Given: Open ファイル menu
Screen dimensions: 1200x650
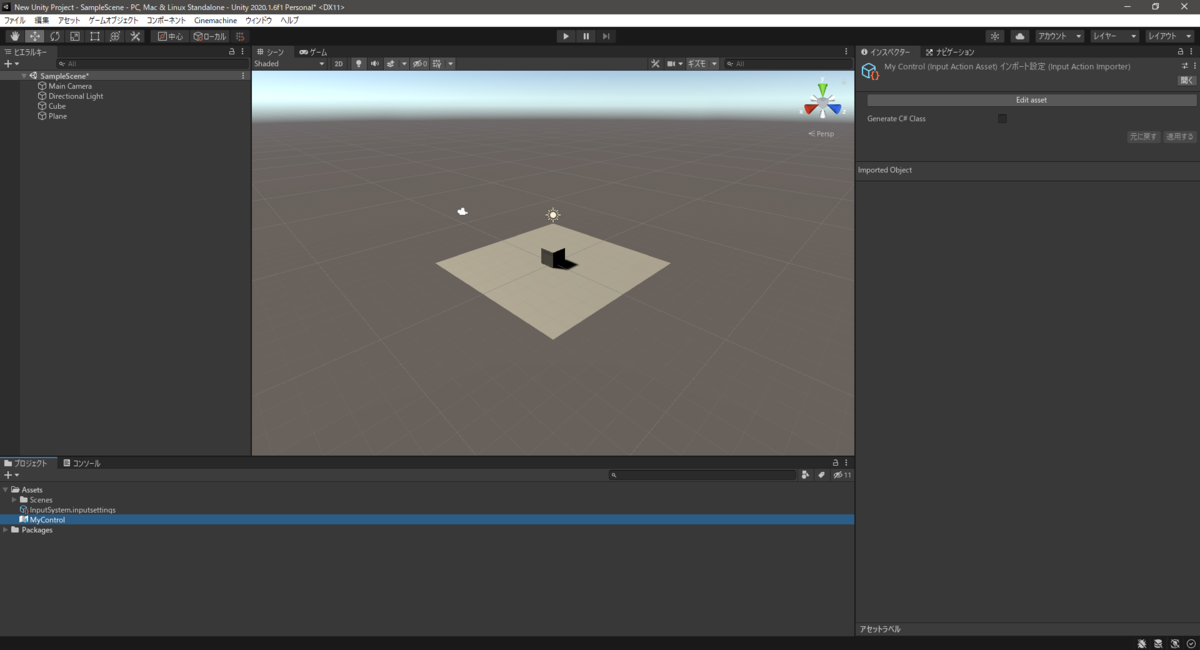Looking at the screenshot, I should (15, 20).
